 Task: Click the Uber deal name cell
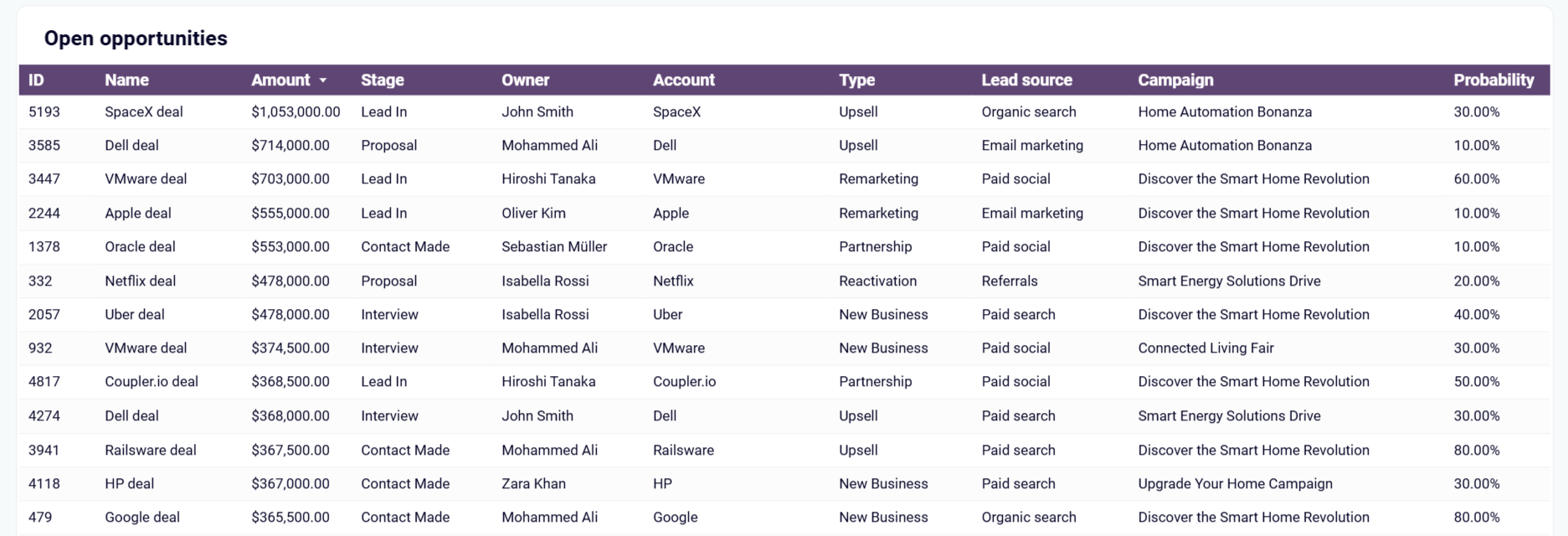click(x=135, y=315)
